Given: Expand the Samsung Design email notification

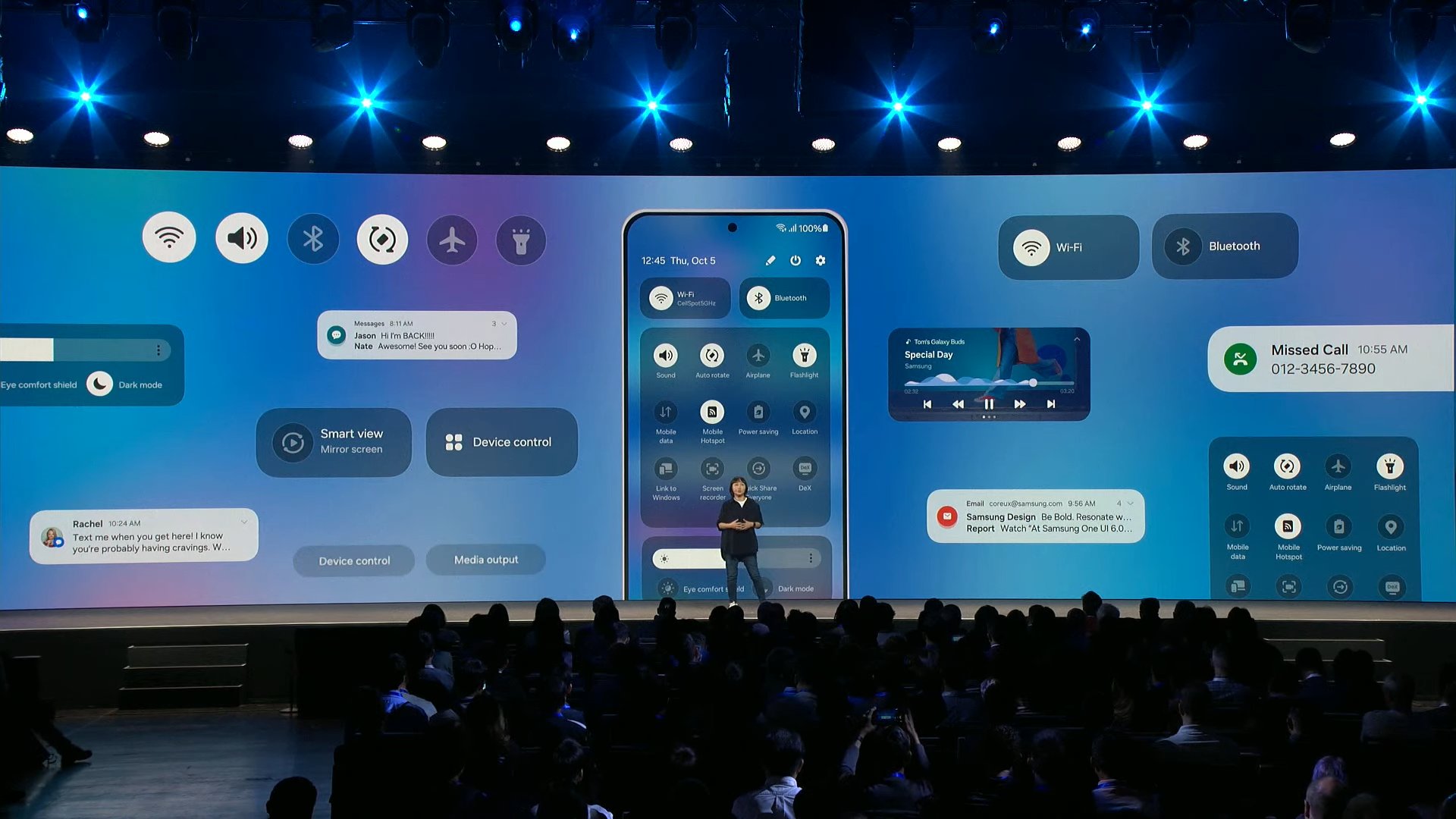Looking at the screenshot, I should (x=1128, y=502).
